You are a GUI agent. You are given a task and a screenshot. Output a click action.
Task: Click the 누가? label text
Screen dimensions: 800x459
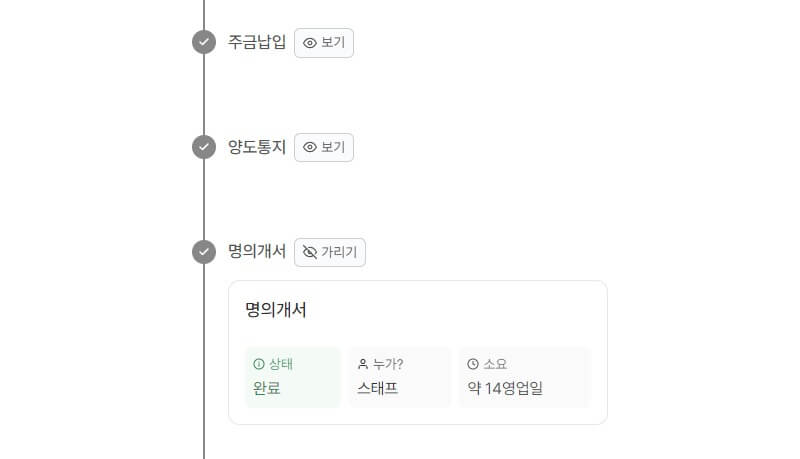pos(388,364)
